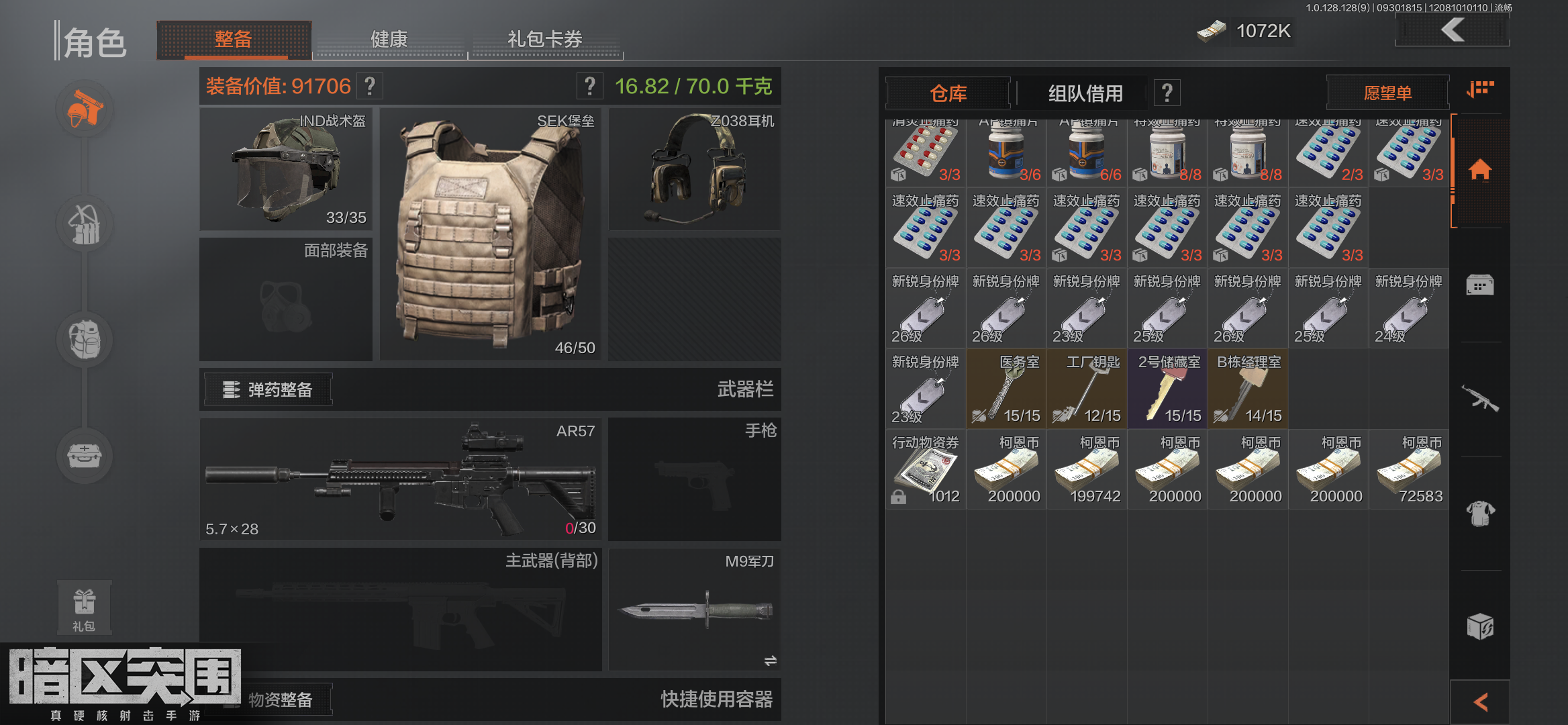This screenshot has height=725, width=1568.
Task: Select the B栋经理室 key 14/15
Action: (x=1248, y=389)
